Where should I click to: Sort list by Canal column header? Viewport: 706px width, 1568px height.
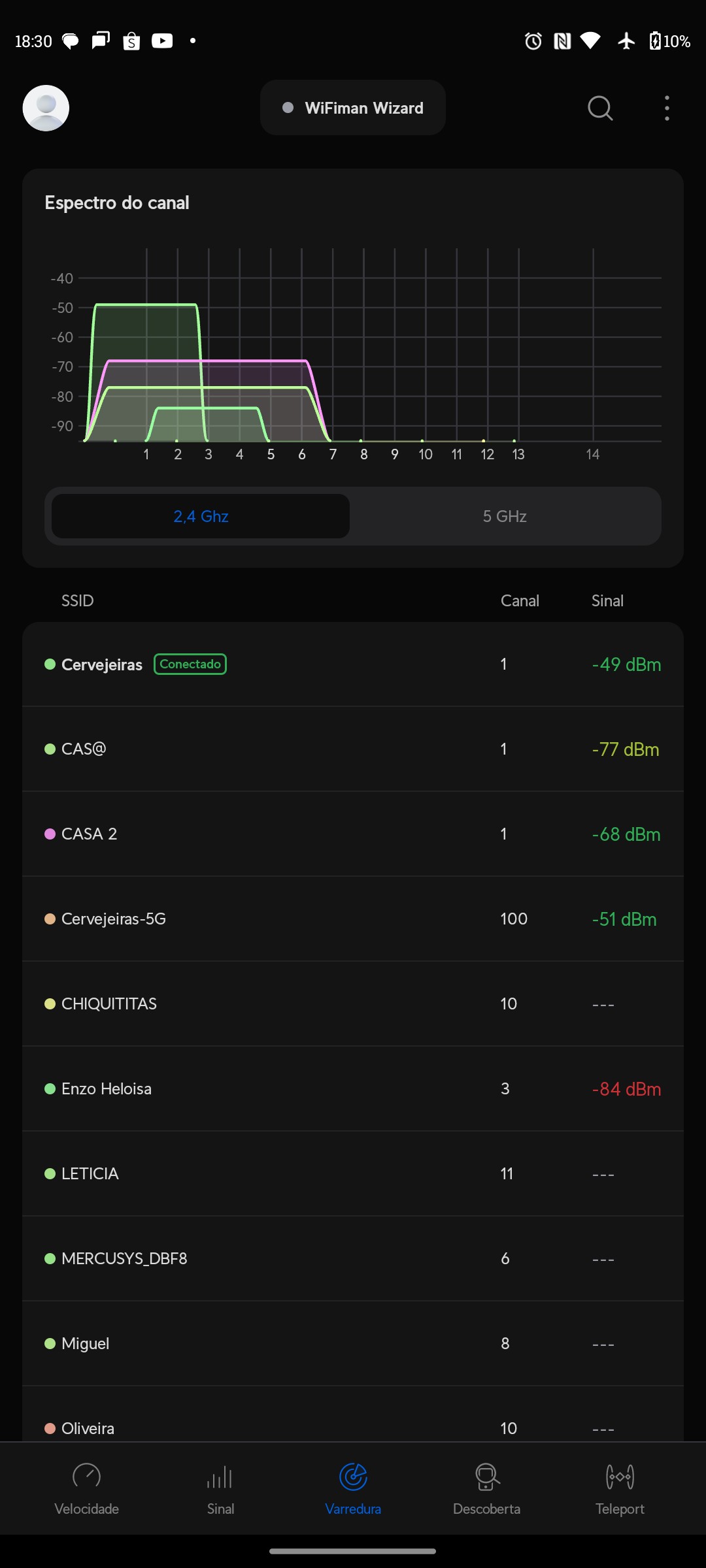tap(520, 600)
